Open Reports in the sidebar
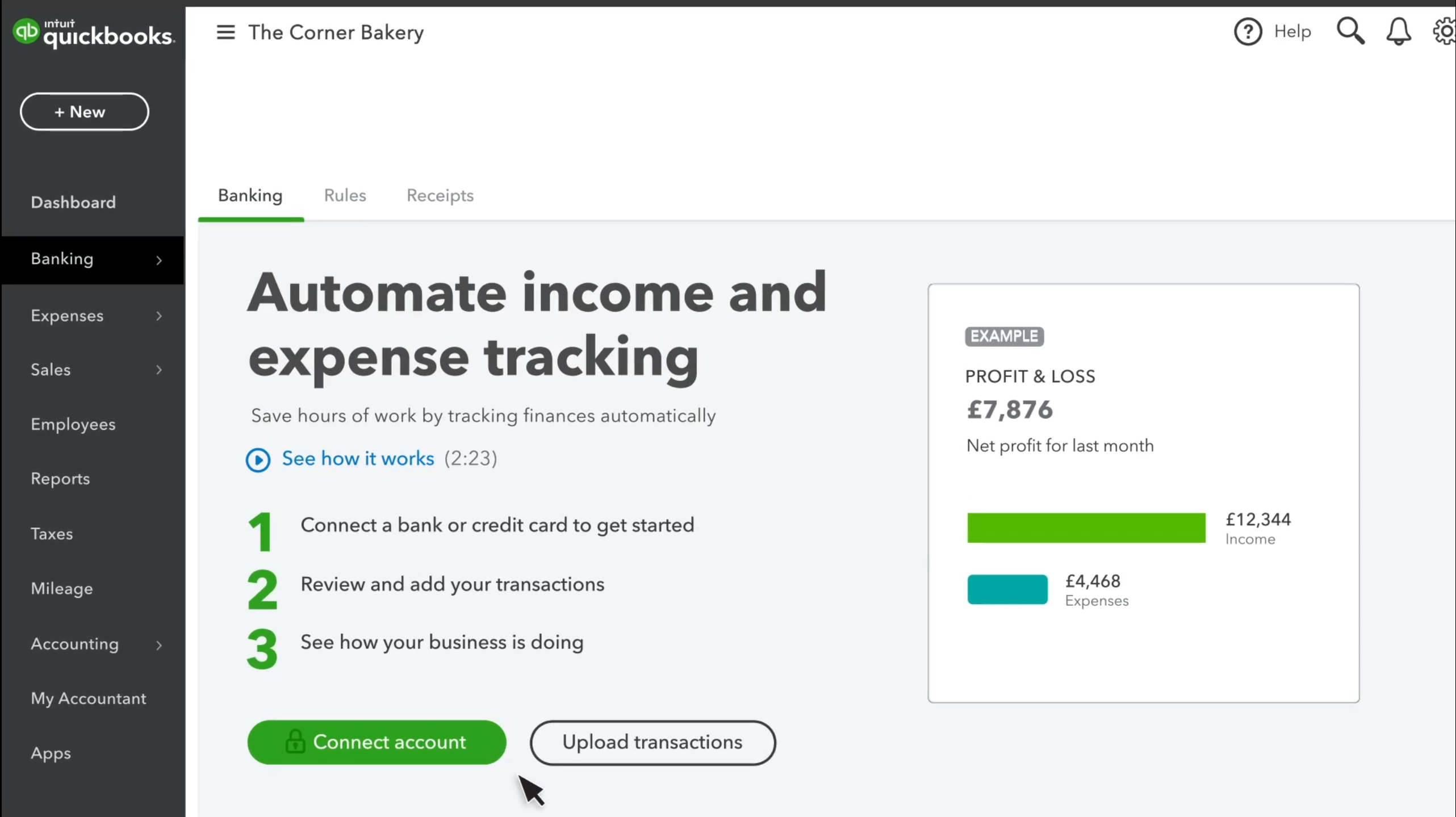This screenshot has width=1456, height=817. 60,479
